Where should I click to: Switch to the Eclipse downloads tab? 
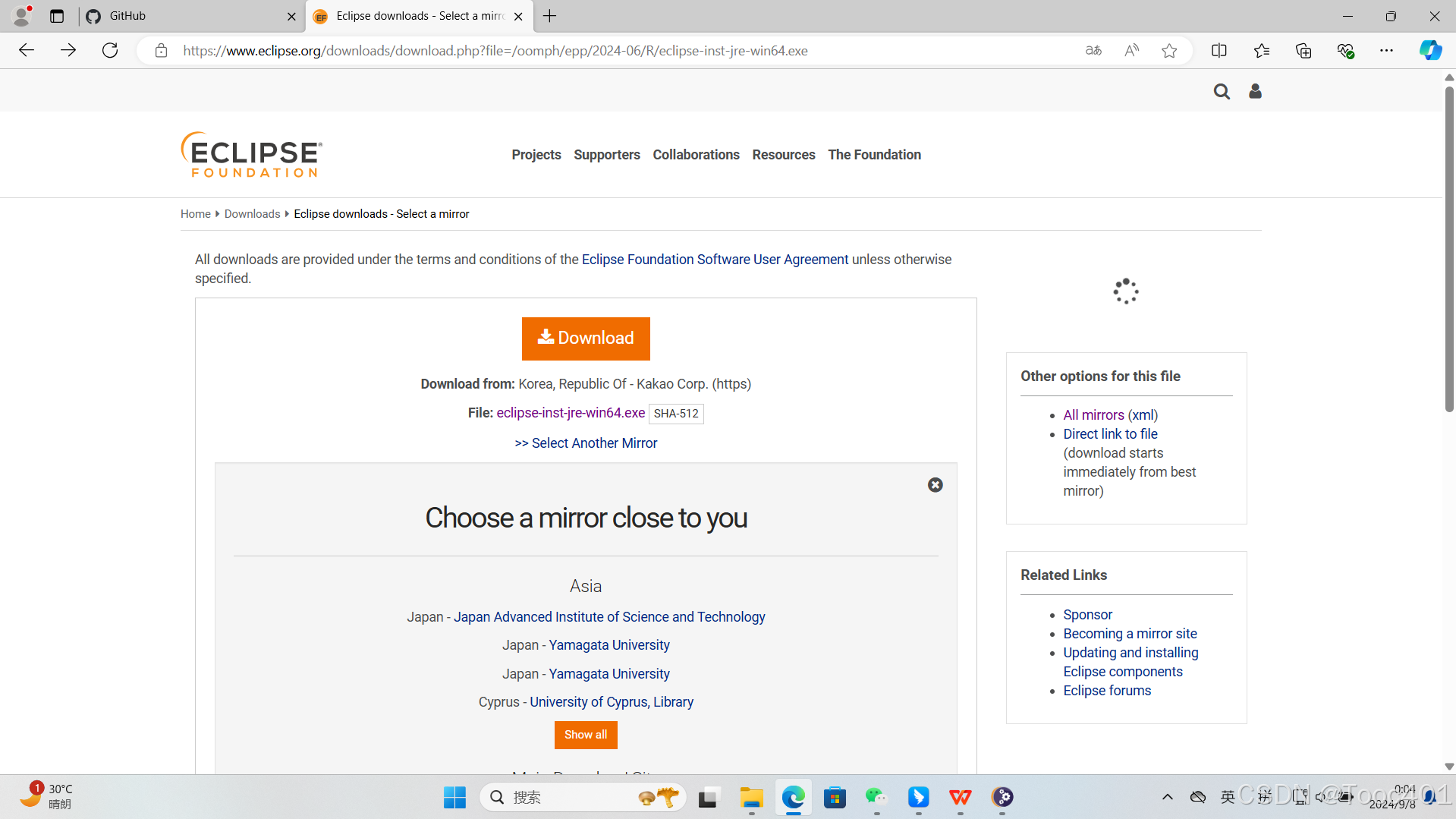point(419,16)
